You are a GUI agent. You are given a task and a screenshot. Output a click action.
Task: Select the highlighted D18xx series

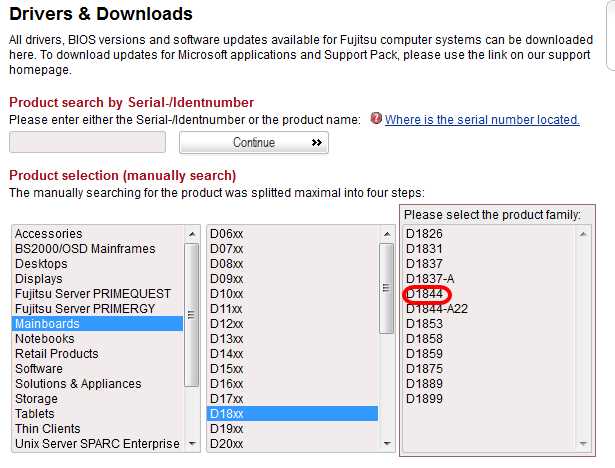[x=292, y=414]
